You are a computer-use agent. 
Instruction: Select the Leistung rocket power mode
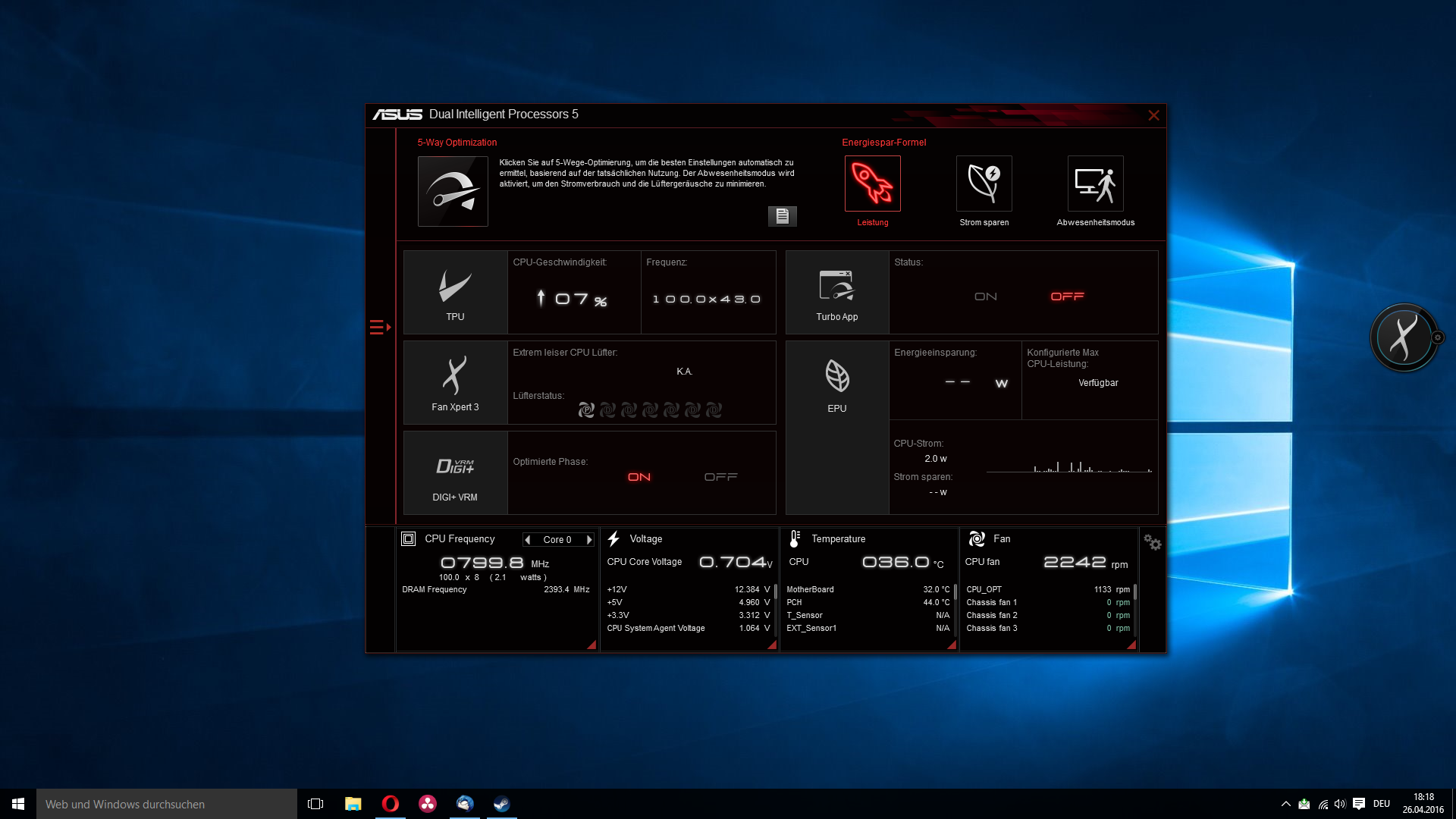872,184
